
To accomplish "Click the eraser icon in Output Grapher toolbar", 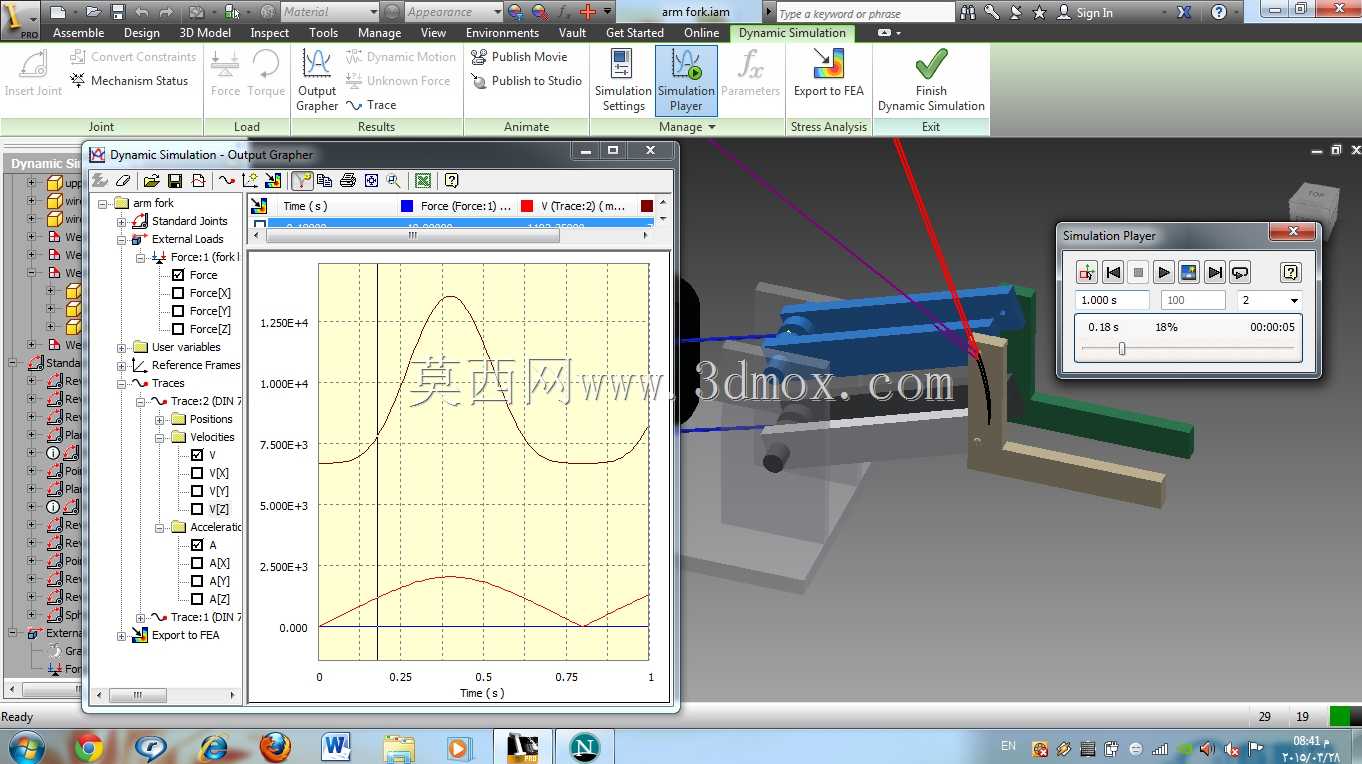I will tap(123, 181).
